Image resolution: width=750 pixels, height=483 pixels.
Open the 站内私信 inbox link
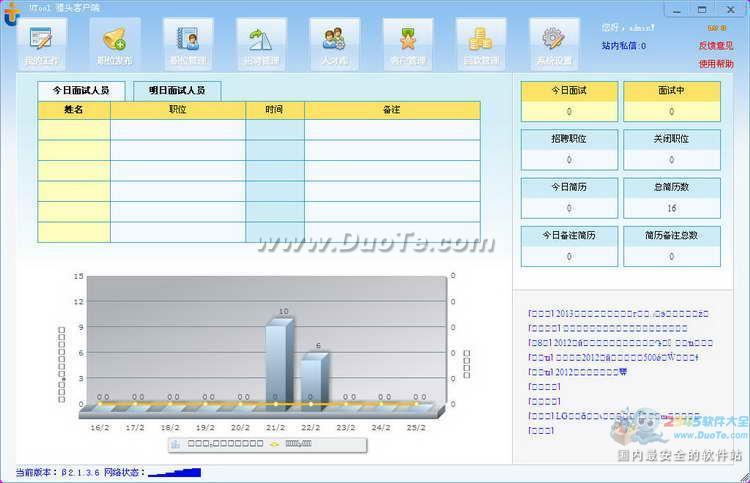click(x=624, y=46)
